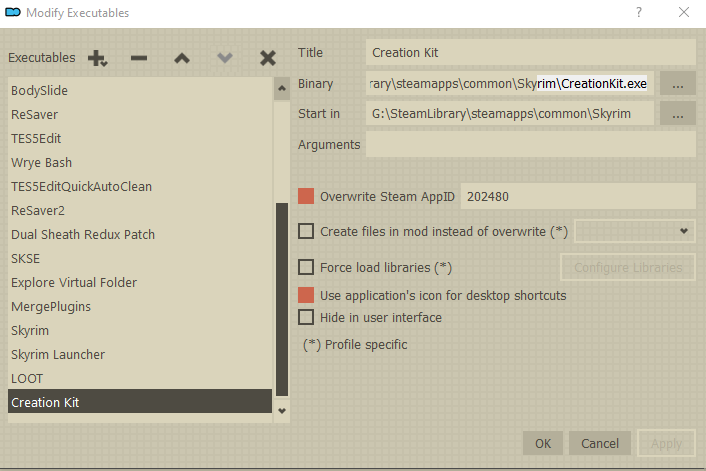Click the Configure Libraries button

pos(628,267)
